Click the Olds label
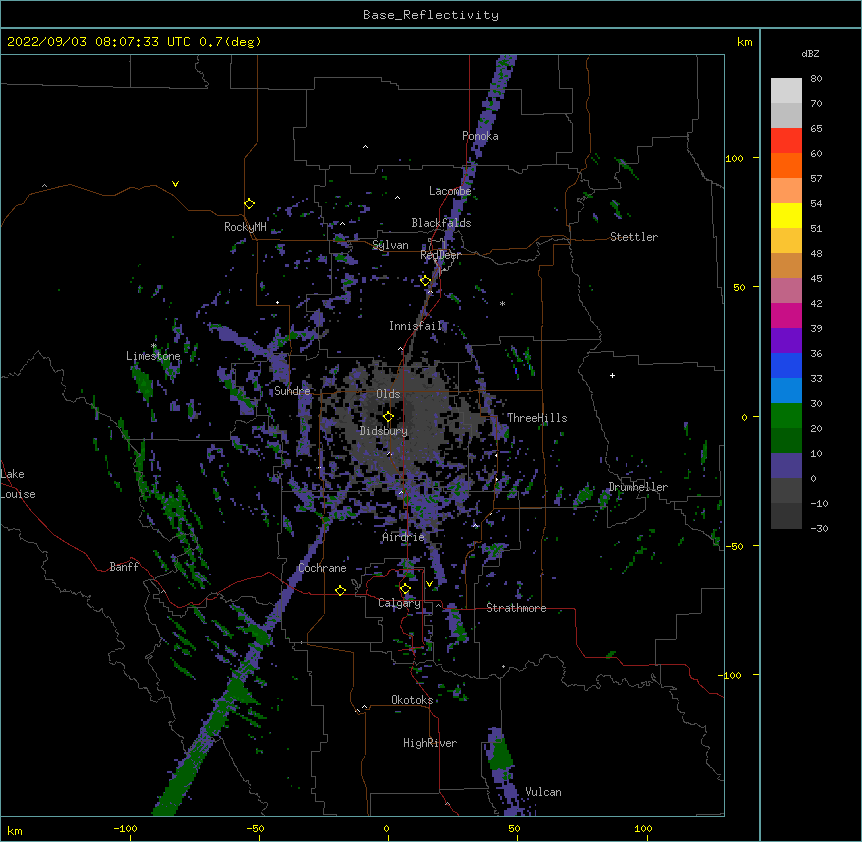This screenshot has width=862, height=842. [388, 394]
